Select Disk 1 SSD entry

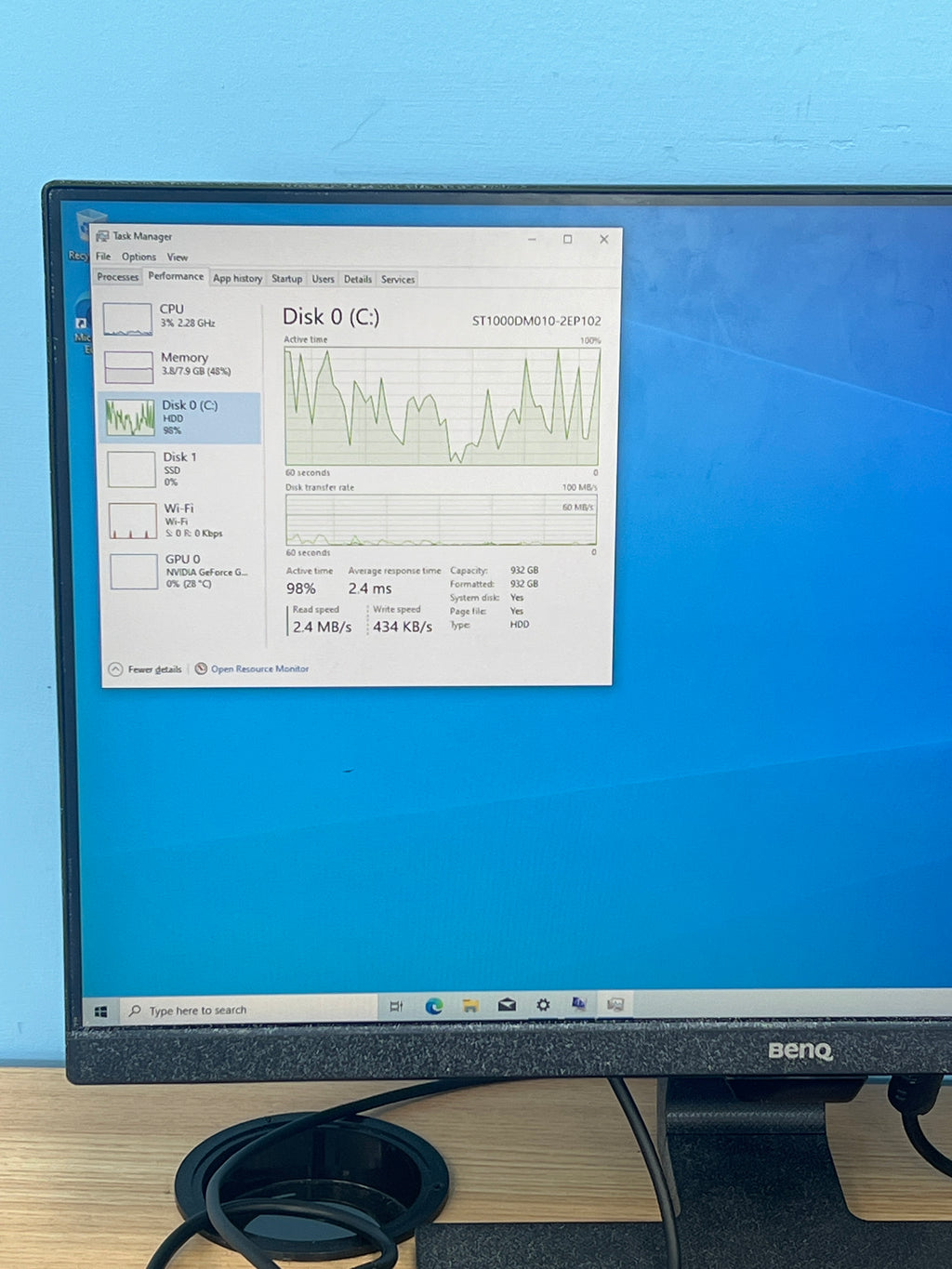(x=179, y=469)
